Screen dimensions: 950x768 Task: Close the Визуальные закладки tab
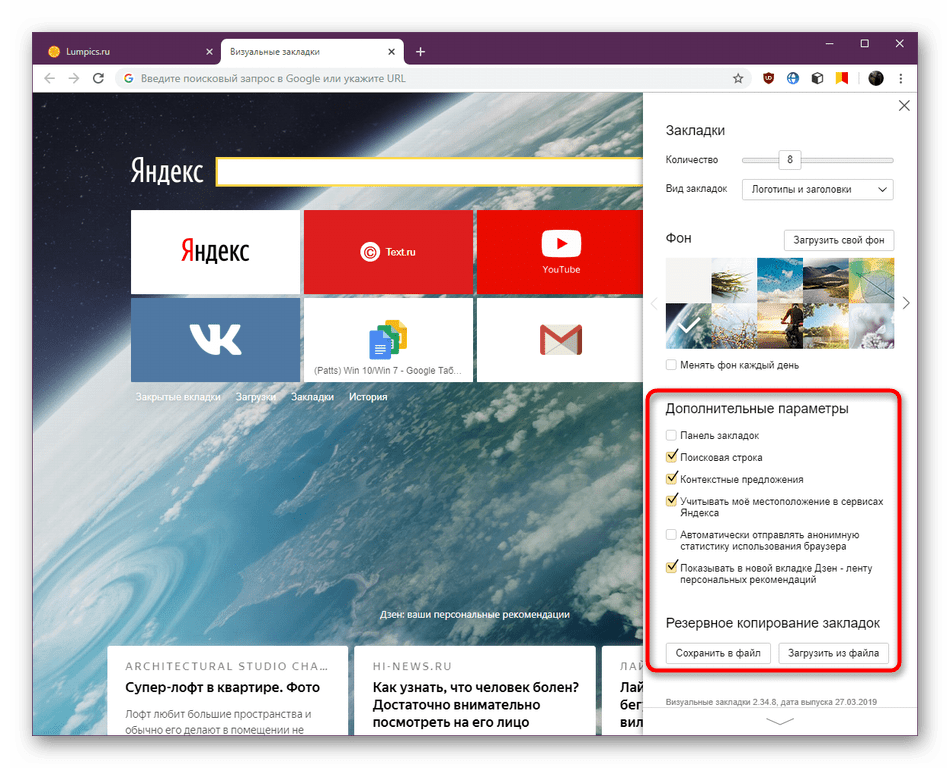(391, 52)
